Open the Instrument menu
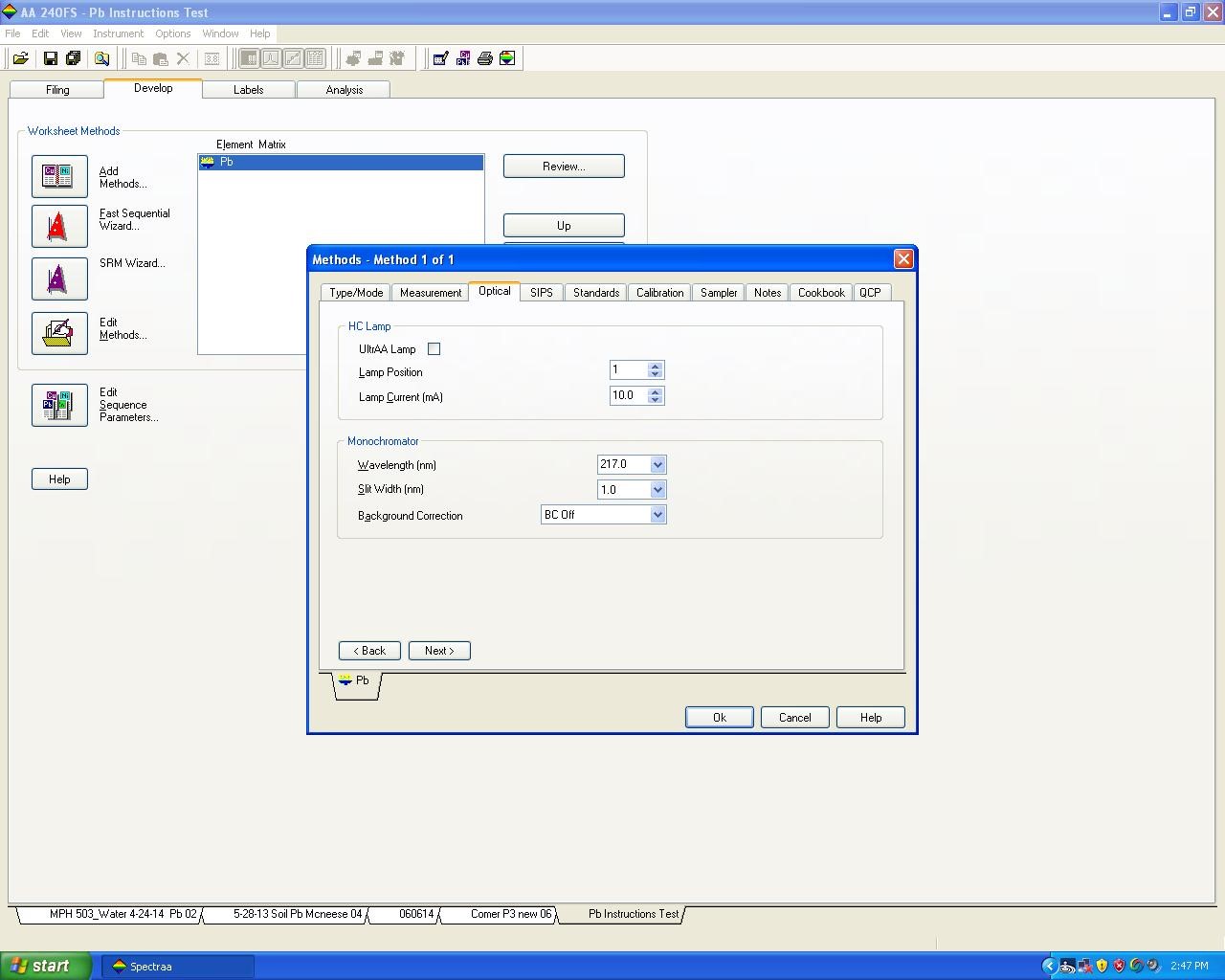 pos(118,33)
